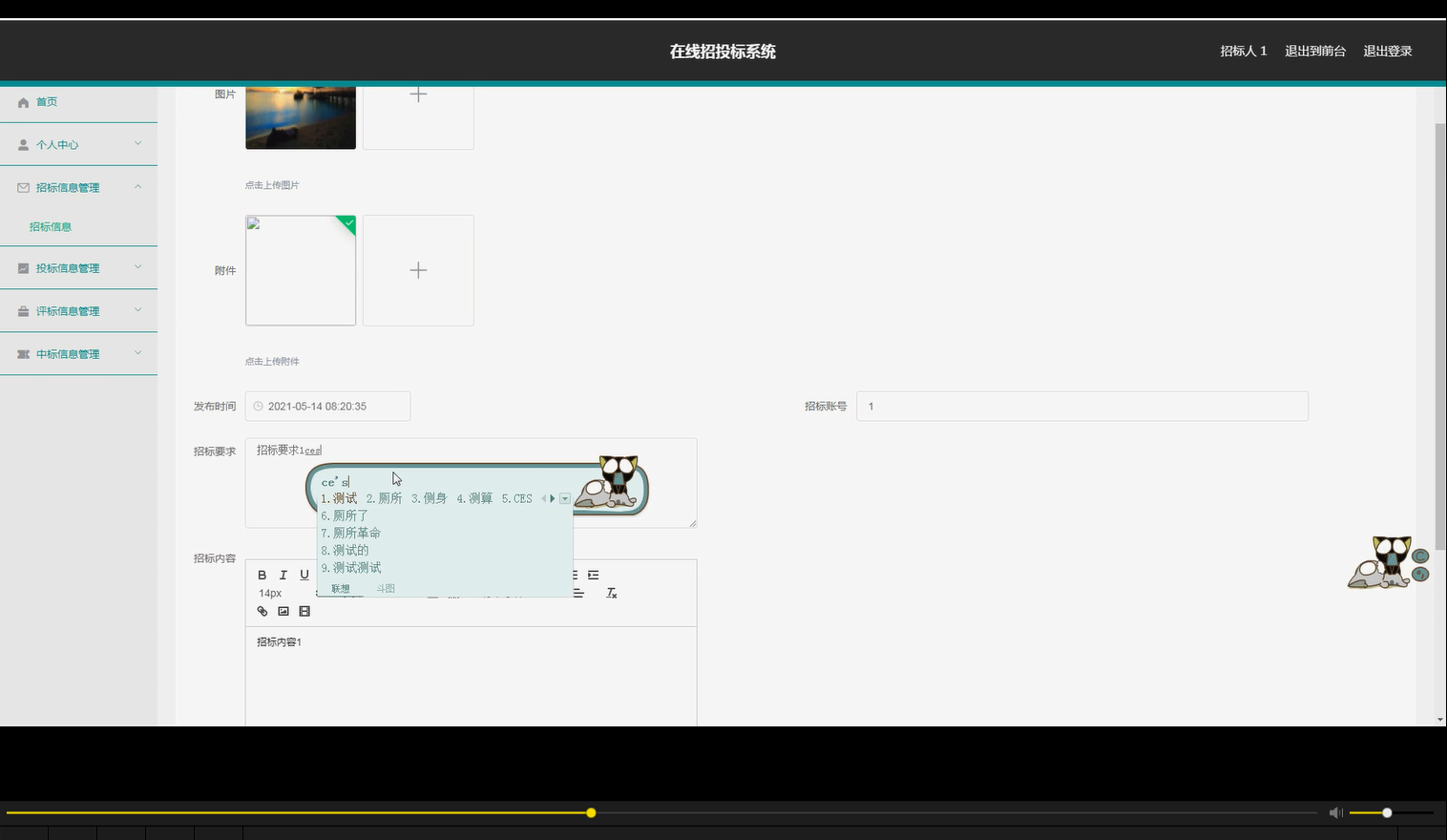Click the 个人中心 person icon
1447x840 pixels.
(24, 145)
